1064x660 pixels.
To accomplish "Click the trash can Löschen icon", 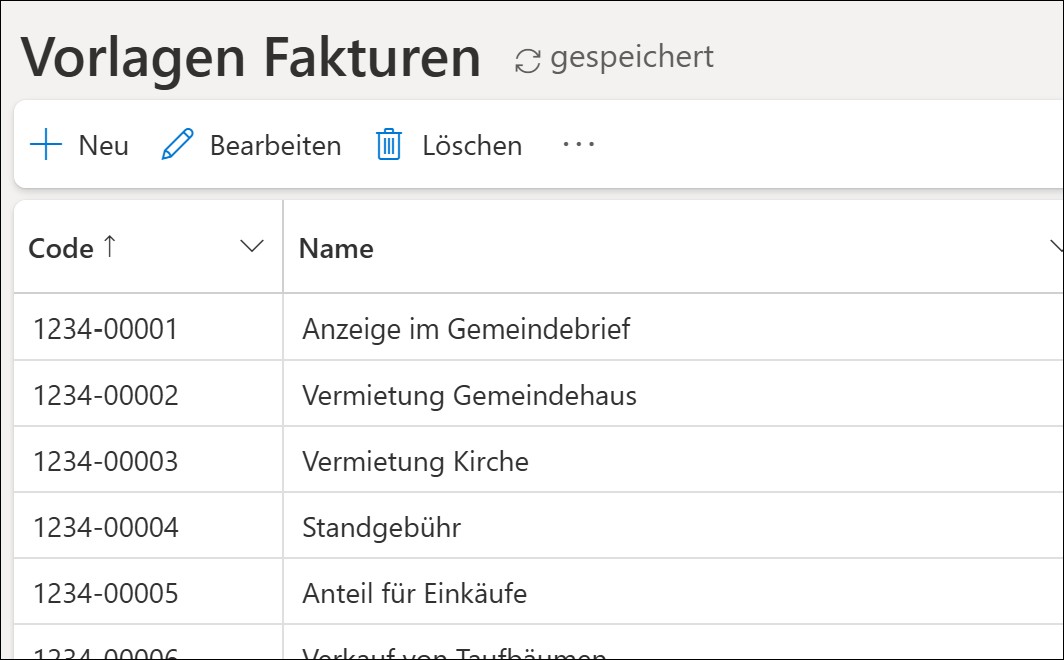I will tap(388, 145).
